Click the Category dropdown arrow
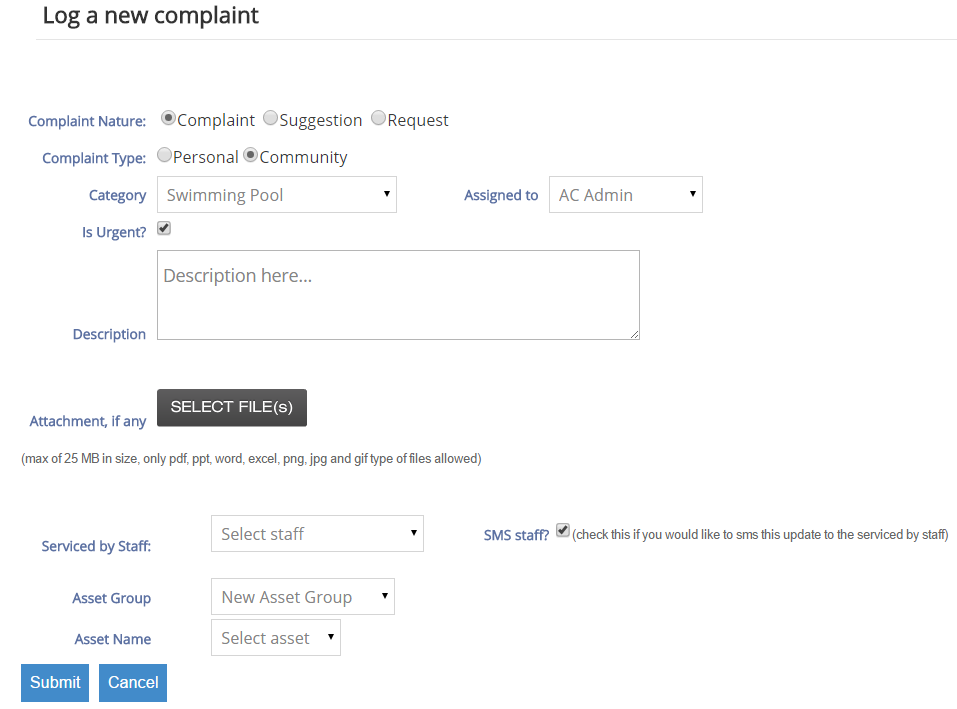Viewport: 957px width, 709px height. tap(388, 194)
